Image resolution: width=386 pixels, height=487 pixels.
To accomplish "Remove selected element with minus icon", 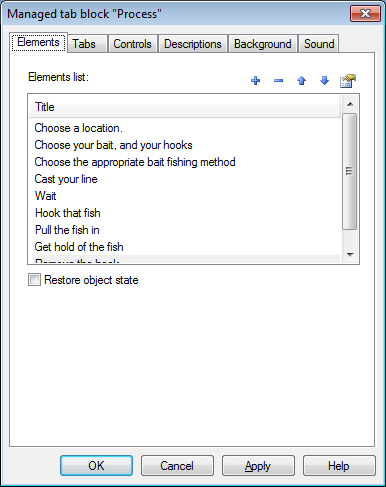I will click(278, 81).
